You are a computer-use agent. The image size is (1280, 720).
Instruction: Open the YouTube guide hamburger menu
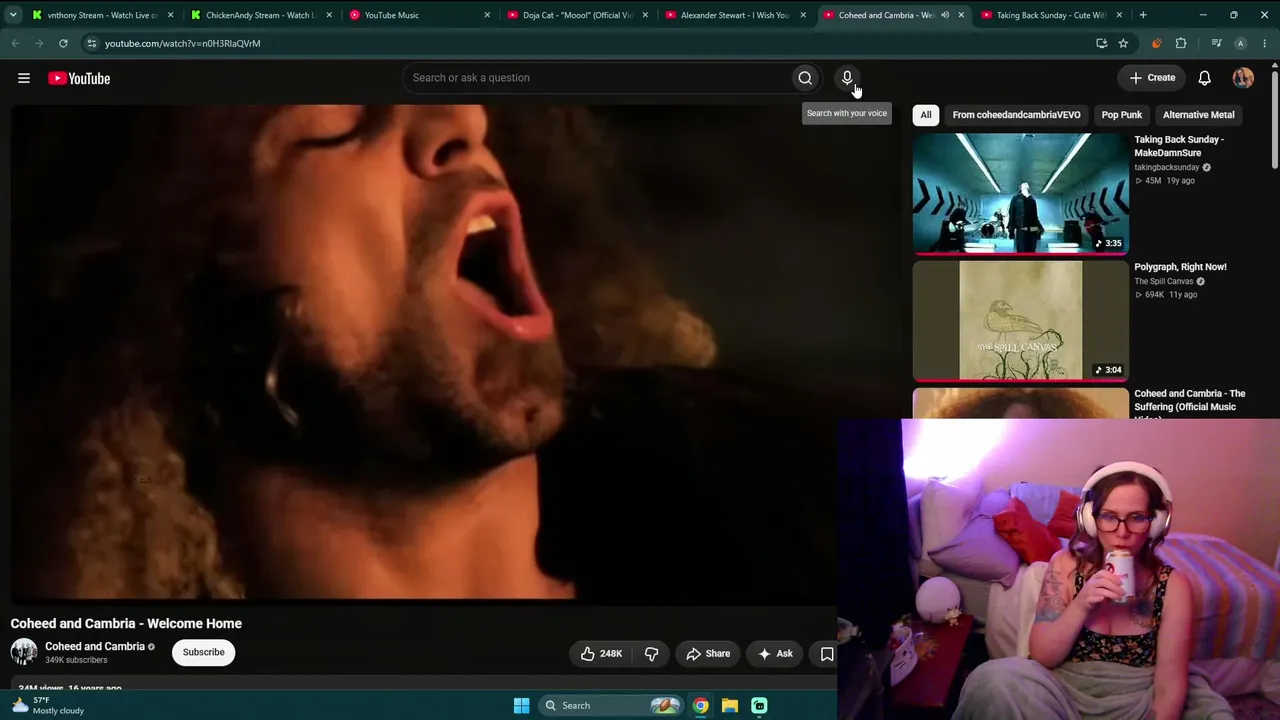(x=24, y=78)
